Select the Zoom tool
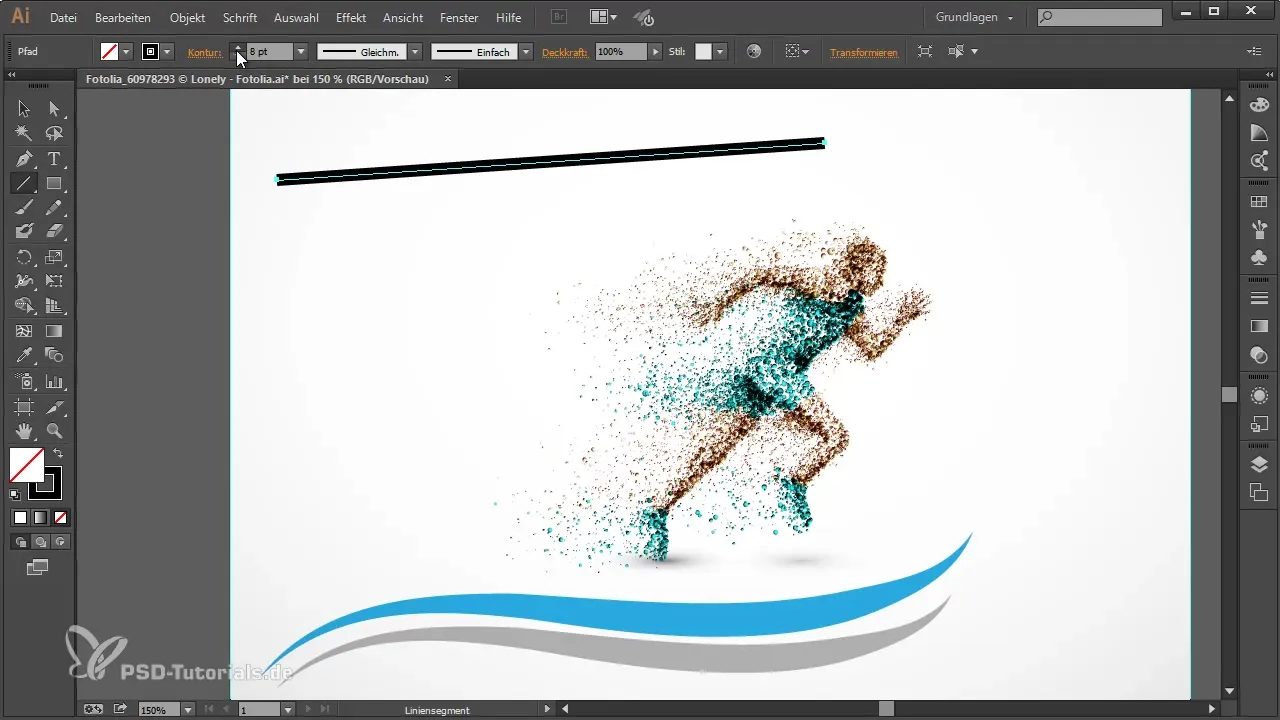The width and height of the screenshot is (1280, 720). [x=54, y=431]
